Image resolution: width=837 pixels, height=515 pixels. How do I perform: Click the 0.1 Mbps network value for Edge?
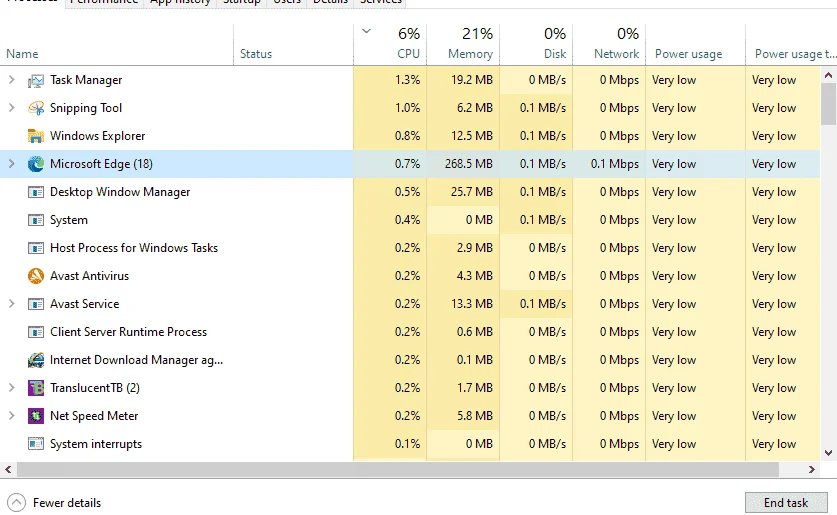pyautogui.click(x=614, y=164)
